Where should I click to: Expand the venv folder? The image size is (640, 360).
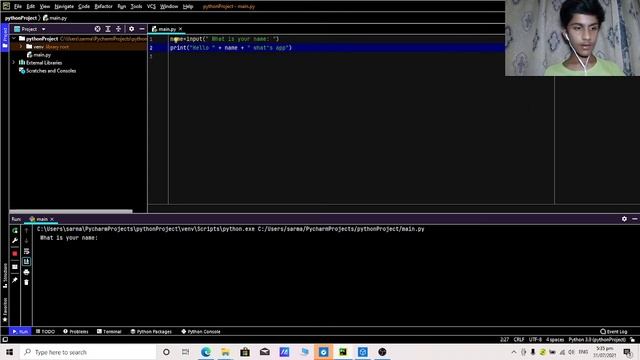pyautogui.click(x=21, y=47)
